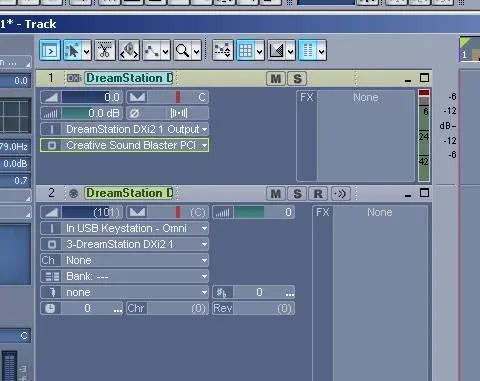Click the Snap to Grid icon
480x381 pixels.
(246, 51)
